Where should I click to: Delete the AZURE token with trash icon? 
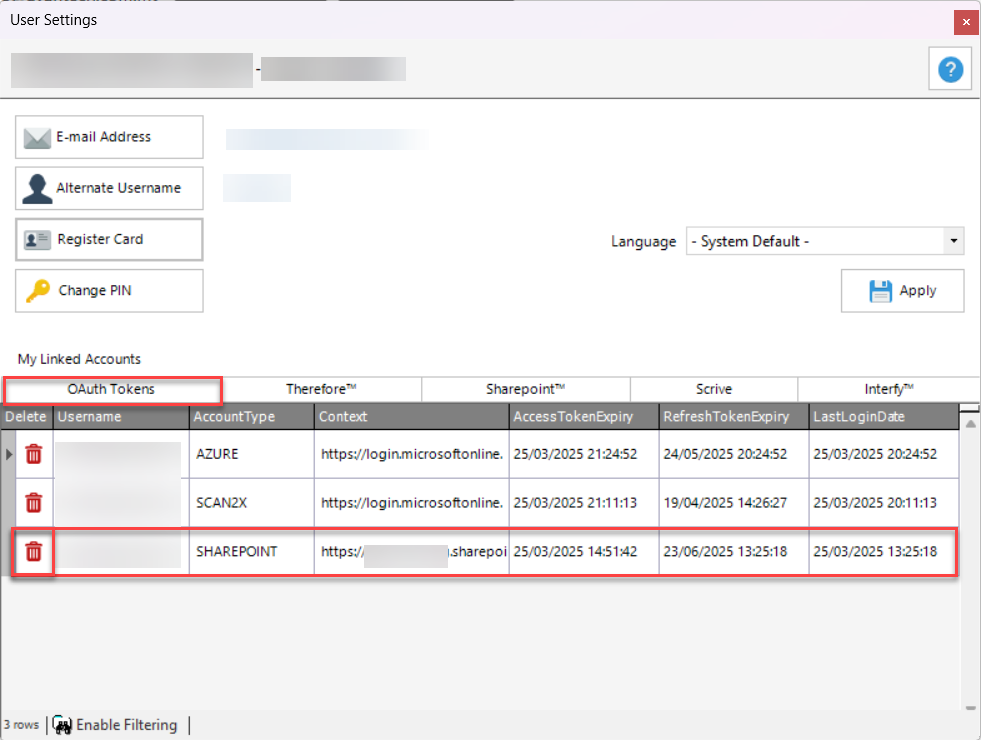coord(34,454)
